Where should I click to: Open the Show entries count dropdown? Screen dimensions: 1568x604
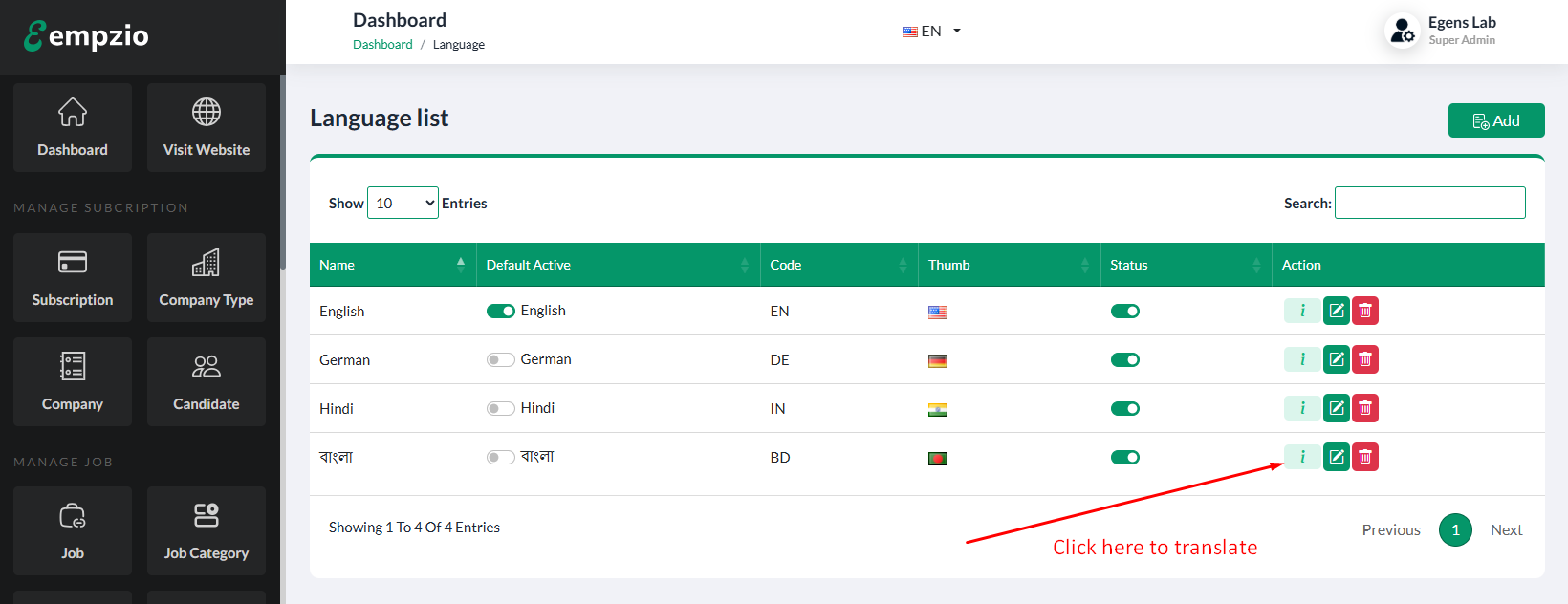point(403,203)
